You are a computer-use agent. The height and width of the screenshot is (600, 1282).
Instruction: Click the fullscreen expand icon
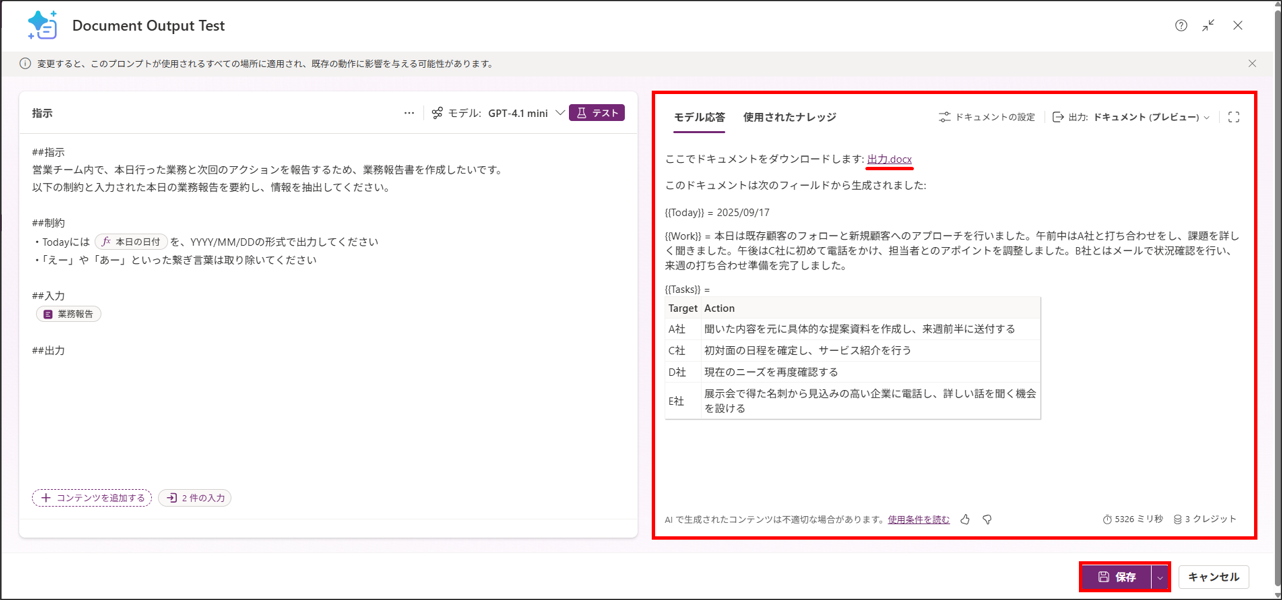[x=1233, y=117]
